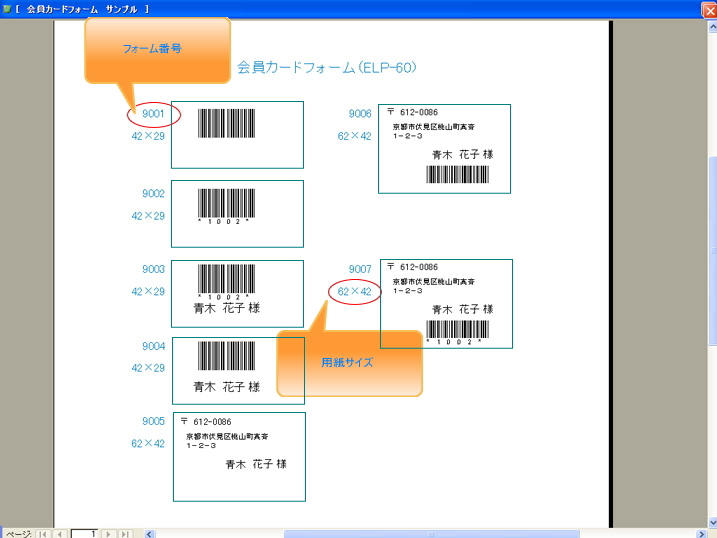Image resolution: width=717 pixels, height=538 pixels.
Task: Click the address 京都市伏見区桃山町 in label 9005
Action: click(x=227, y=437)
